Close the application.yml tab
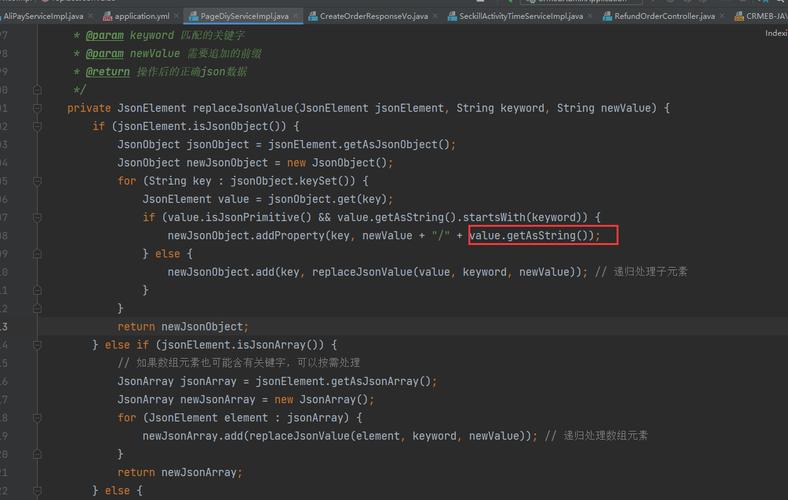Image resolution: width=788 pixels, height=500 pixels. click(x=176, y=16)
